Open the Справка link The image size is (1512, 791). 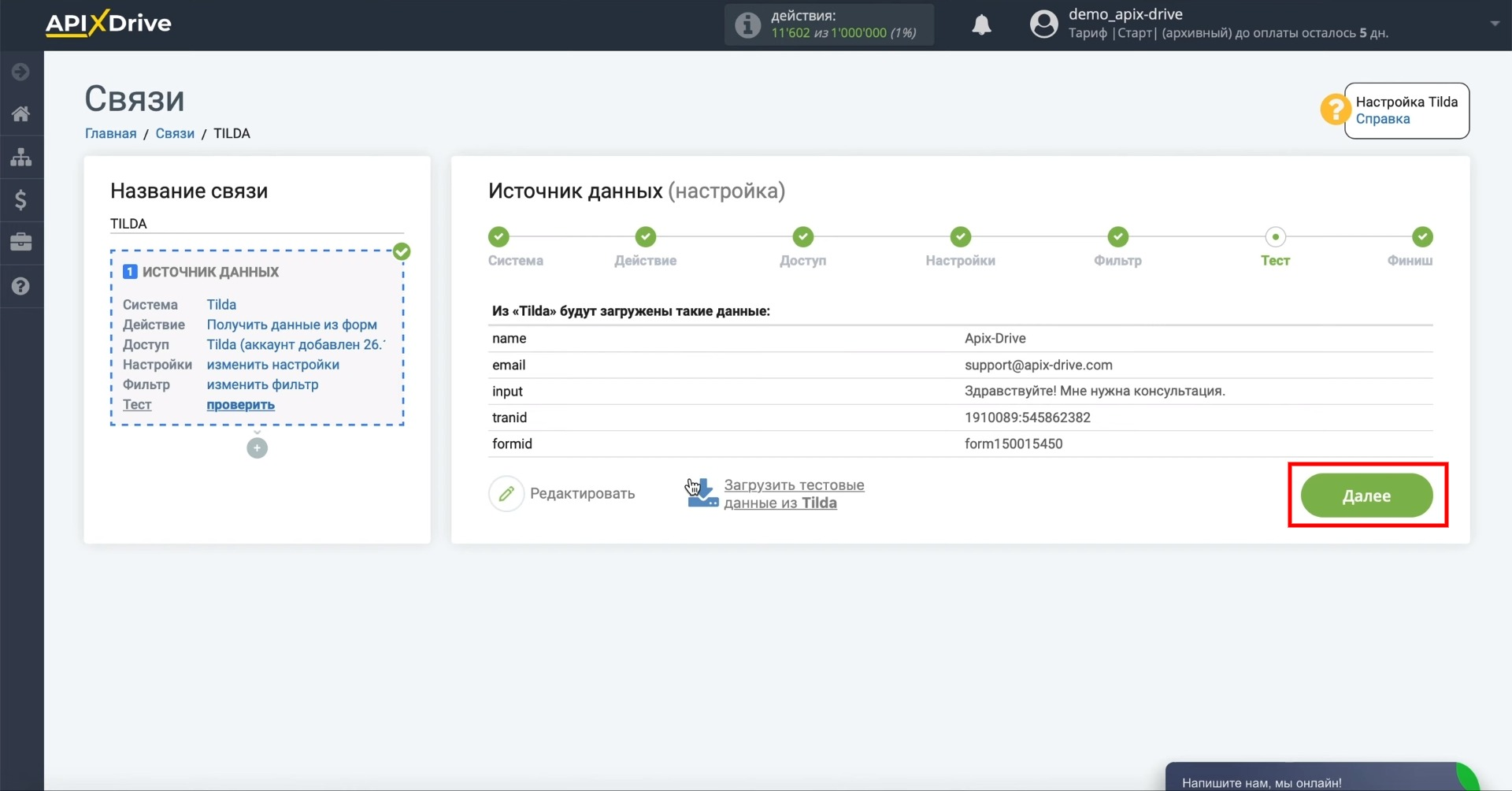pyautogui.click(x=1383, y=119)
